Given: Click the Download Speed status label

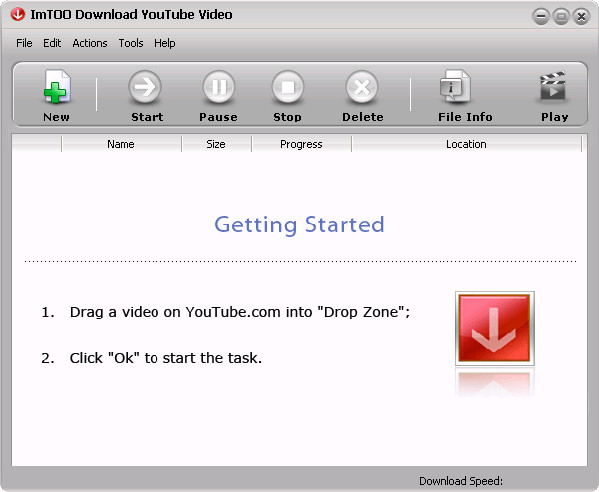Looking at the screenshot, I should pos(461,481).
